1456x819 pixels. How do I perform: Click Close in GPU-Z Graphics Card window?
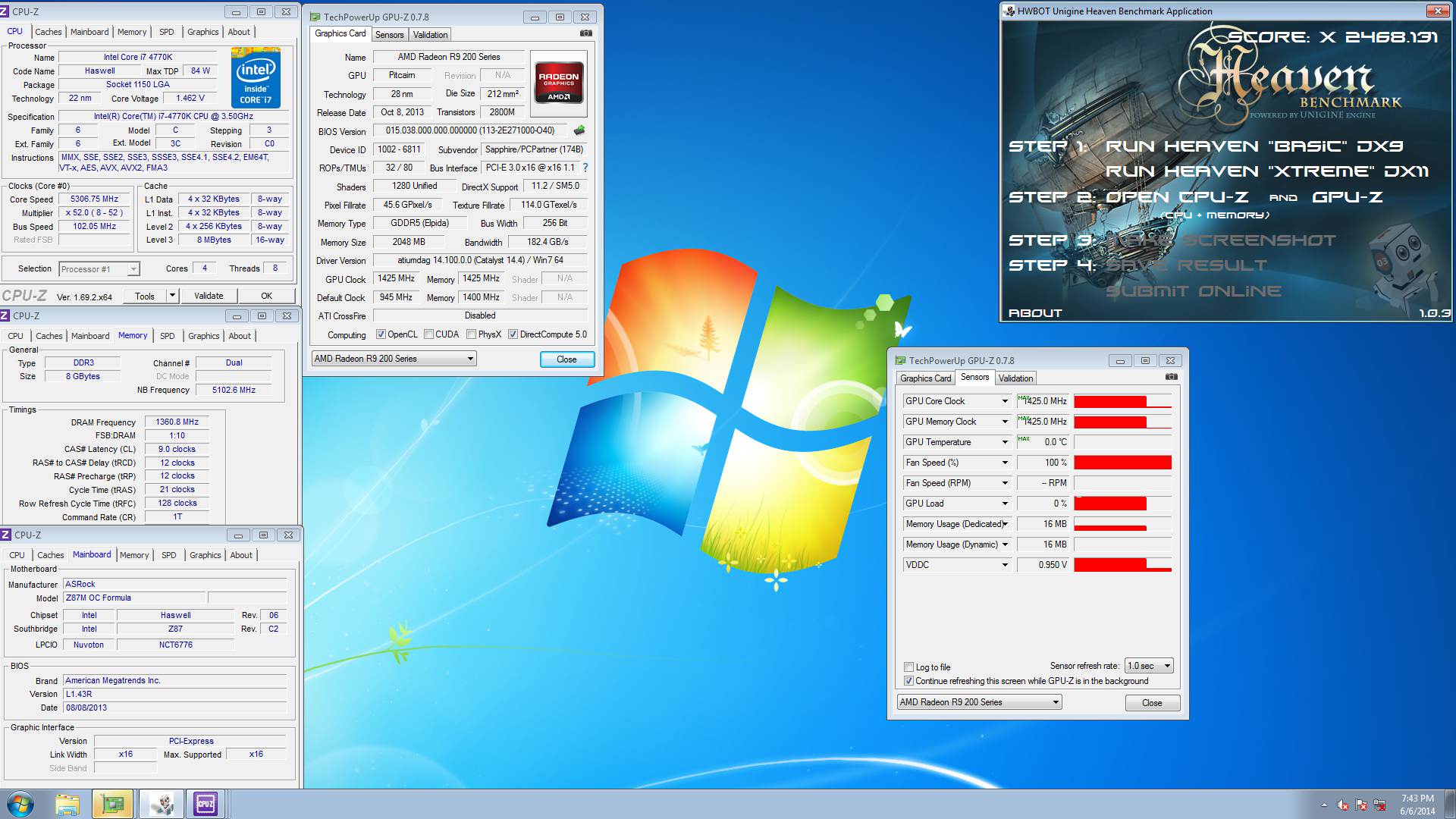point(566,359)
